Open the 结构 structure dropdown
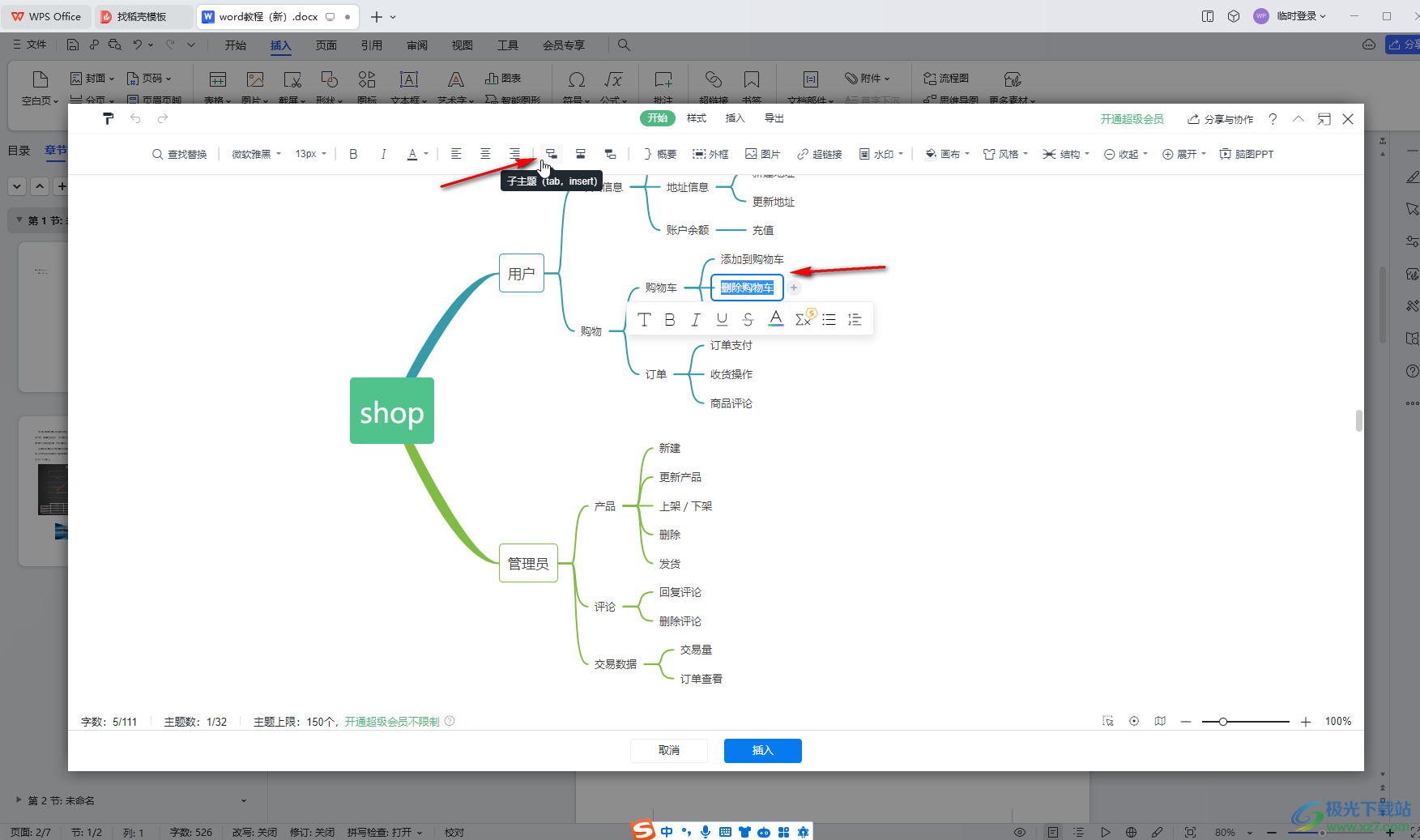This screenshot has height=840, width=1420. (x=1066, y=154)
